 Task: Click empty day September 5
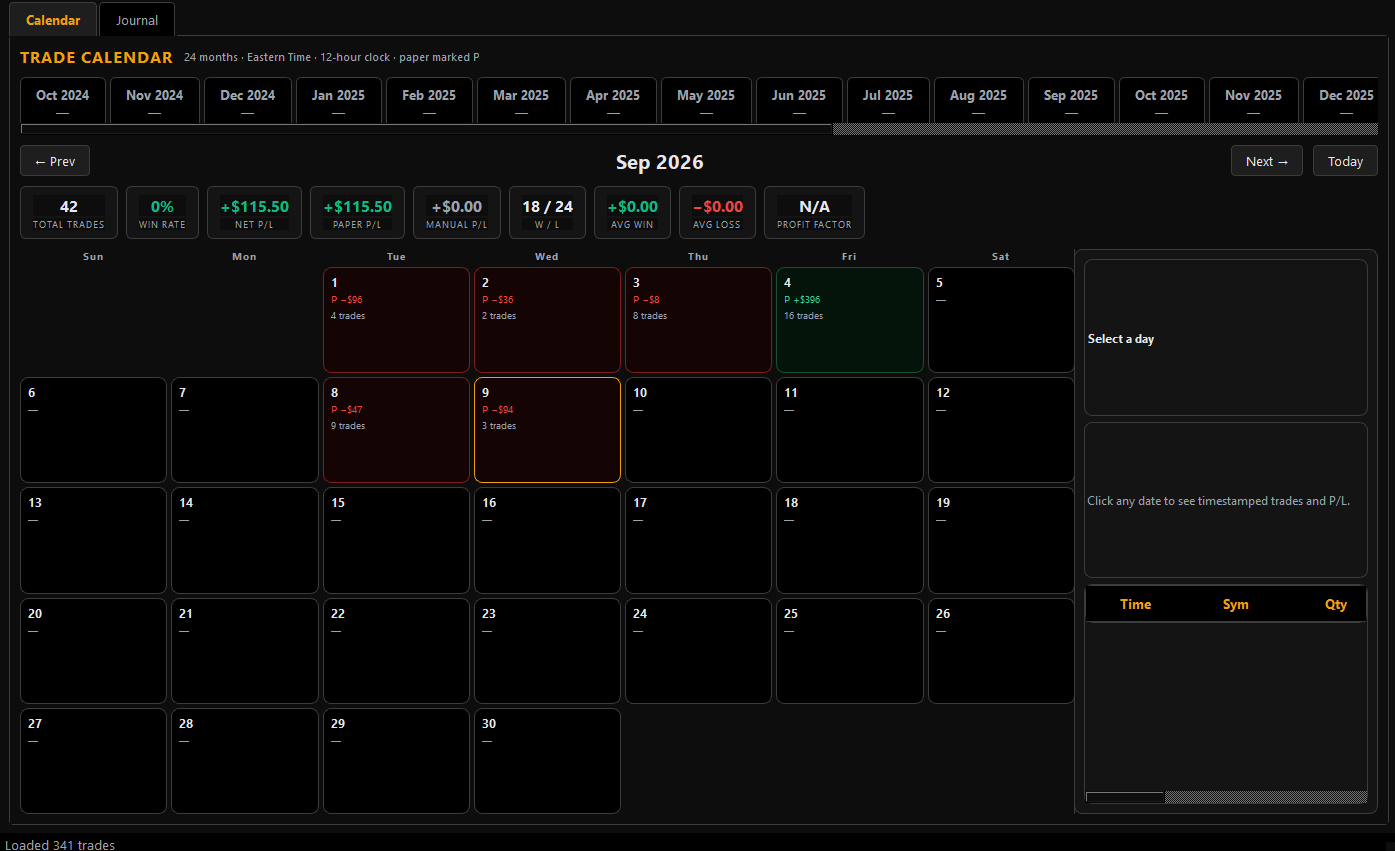click(x=1001, y=320)
